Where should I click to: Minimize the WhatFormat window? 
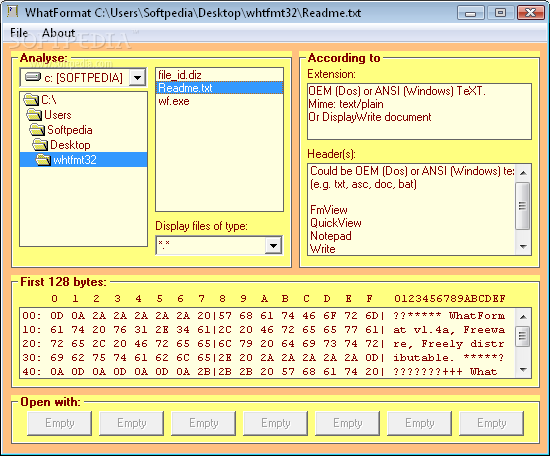coord(470,13)
